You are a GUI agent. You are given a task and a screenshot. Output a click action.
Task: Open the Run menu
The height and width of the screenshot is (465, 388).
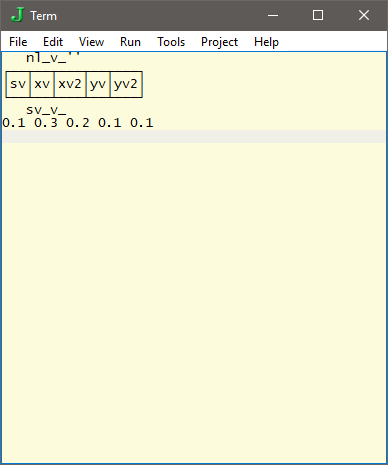(x=130, y=42)
